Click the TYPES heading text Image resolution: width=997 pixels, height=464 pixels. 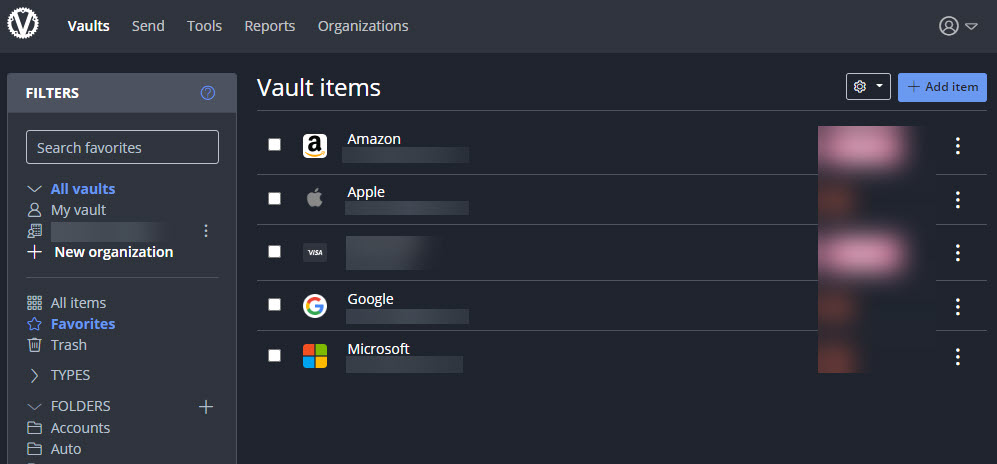click(x=71, y=376)
